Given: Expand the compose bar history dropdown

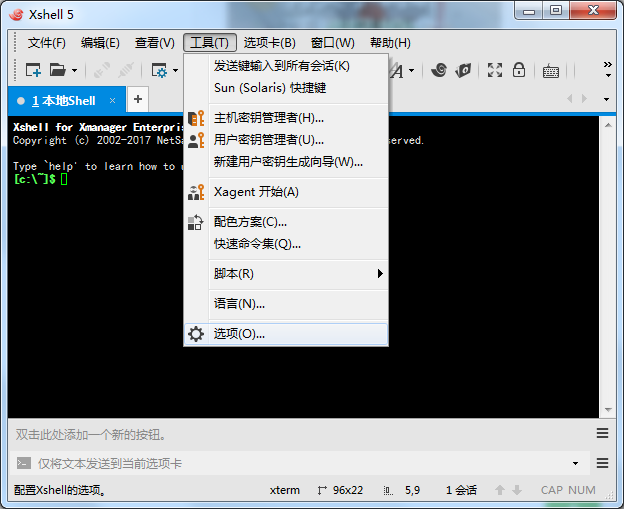Looking at the screenshot, I should (x=575, y=464).
